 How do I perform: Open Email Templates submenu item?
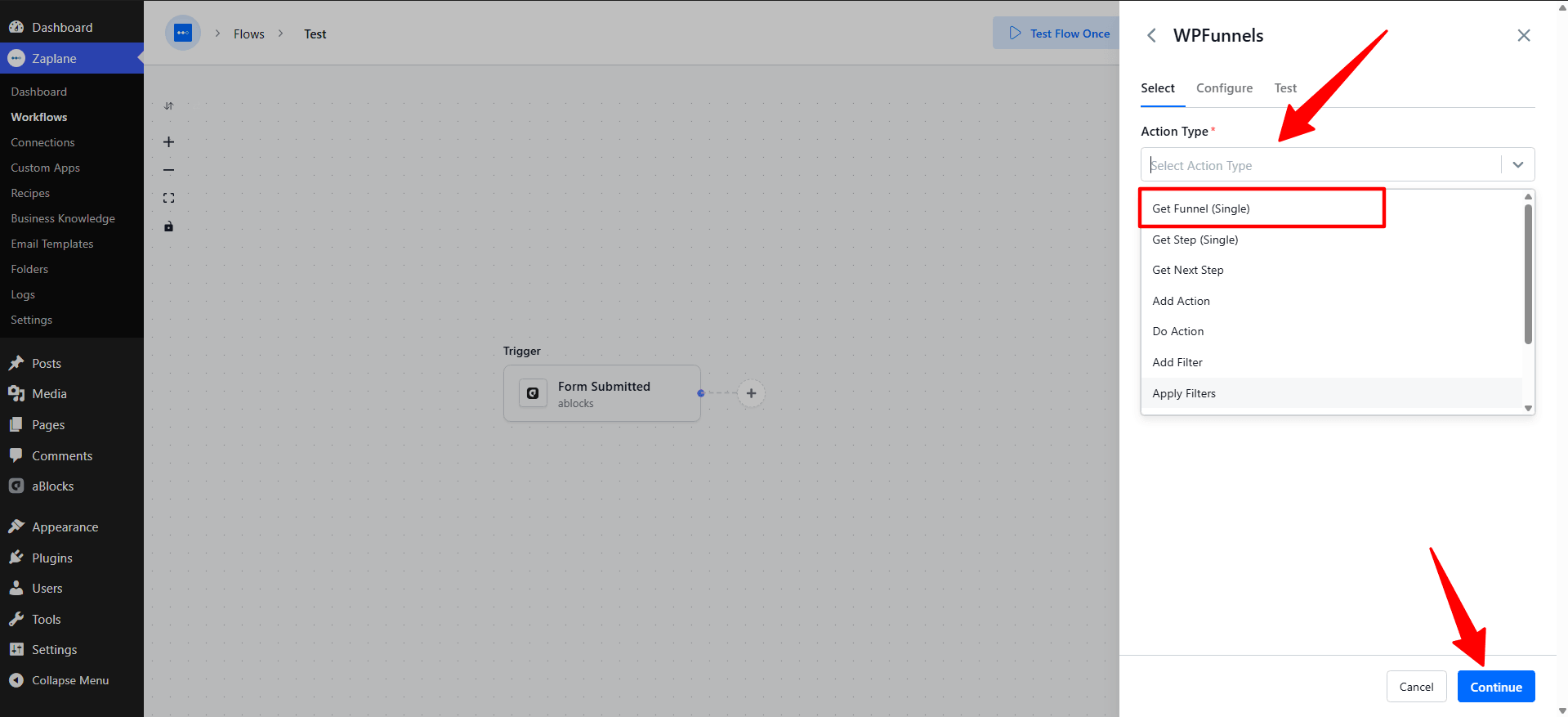click(52, 244)
